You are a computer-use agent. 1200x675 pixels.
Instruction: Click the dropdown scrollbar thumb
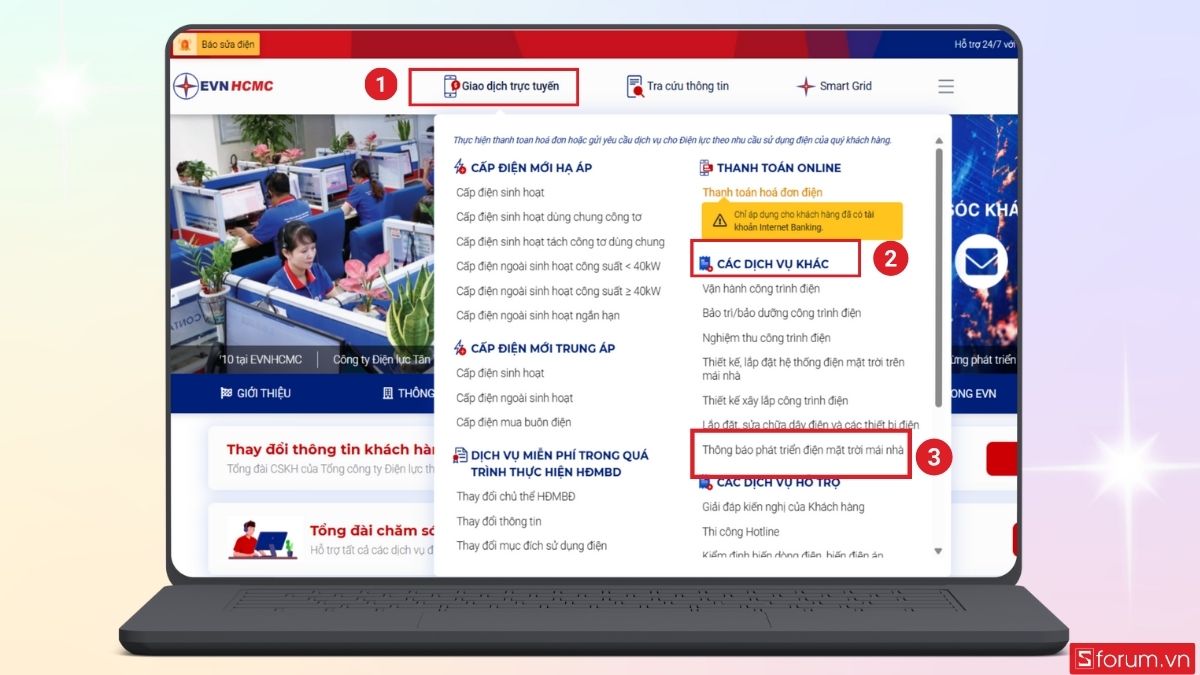(938, 278)
